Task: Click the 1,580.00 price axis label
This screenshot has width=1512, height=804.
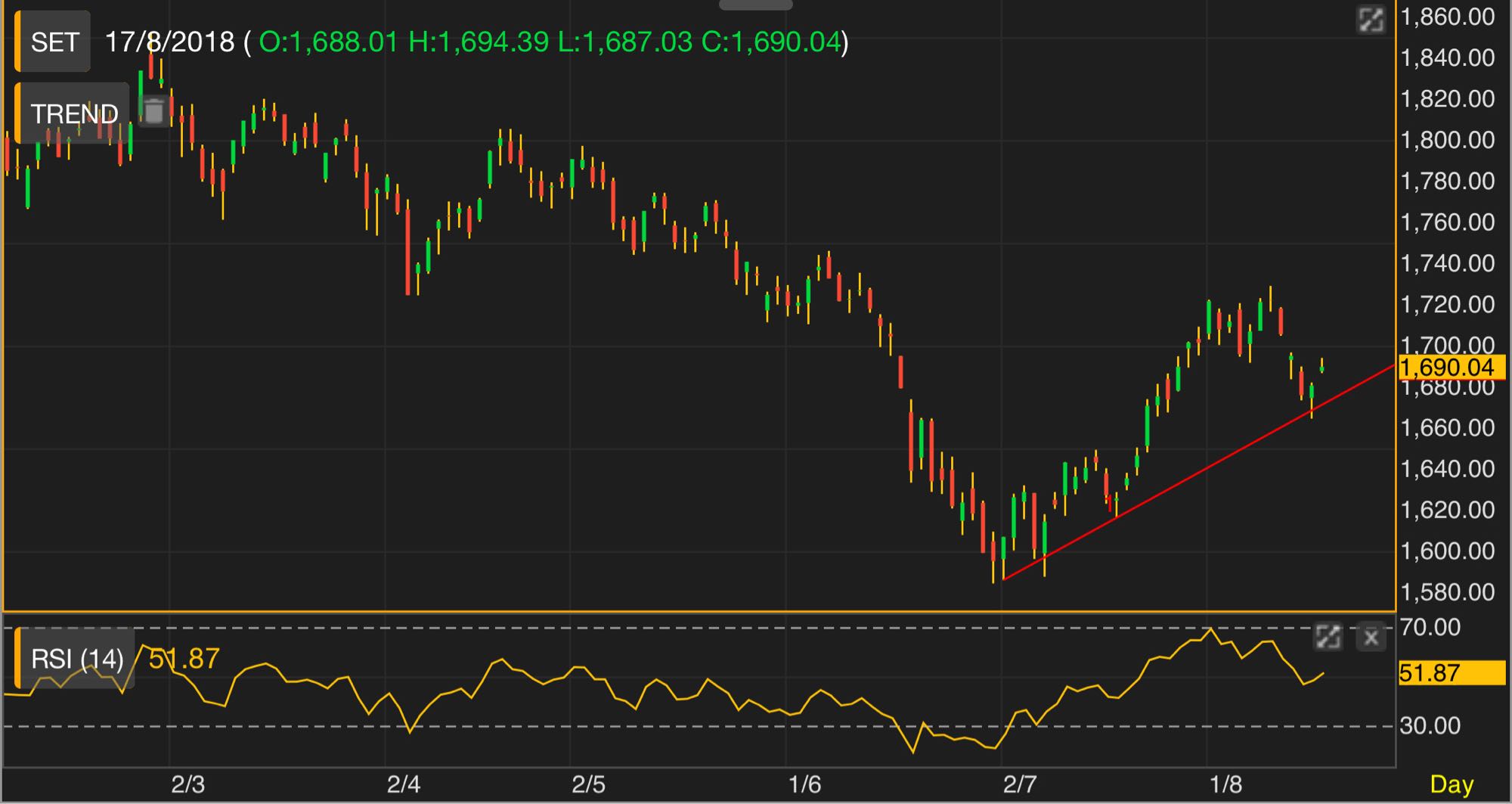Action: [1448, 591]
